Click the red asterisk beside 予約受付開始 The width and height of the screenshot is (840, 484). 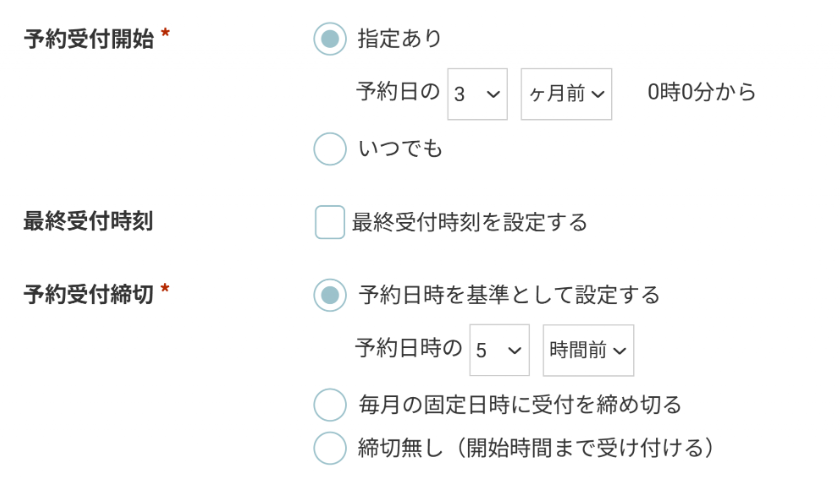165,37
